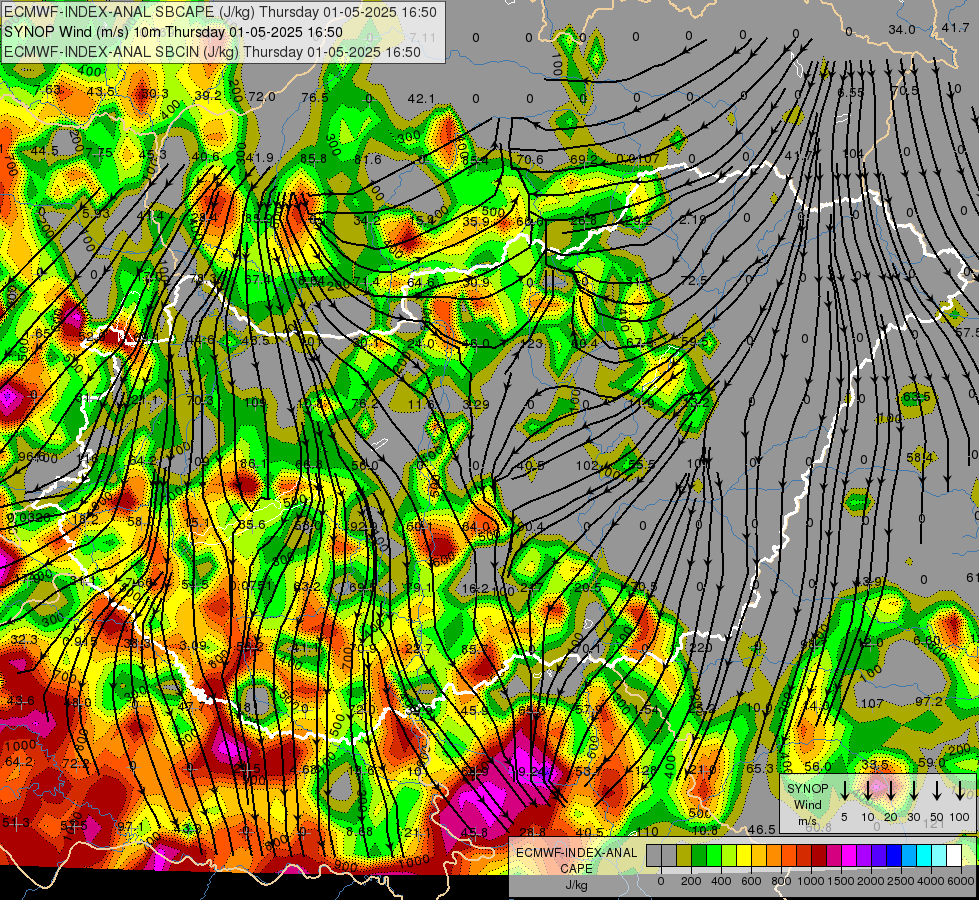Click the 4000 tick label on CAPE scale
This screenshot has width=979, height=900.
tap(932, 881)
